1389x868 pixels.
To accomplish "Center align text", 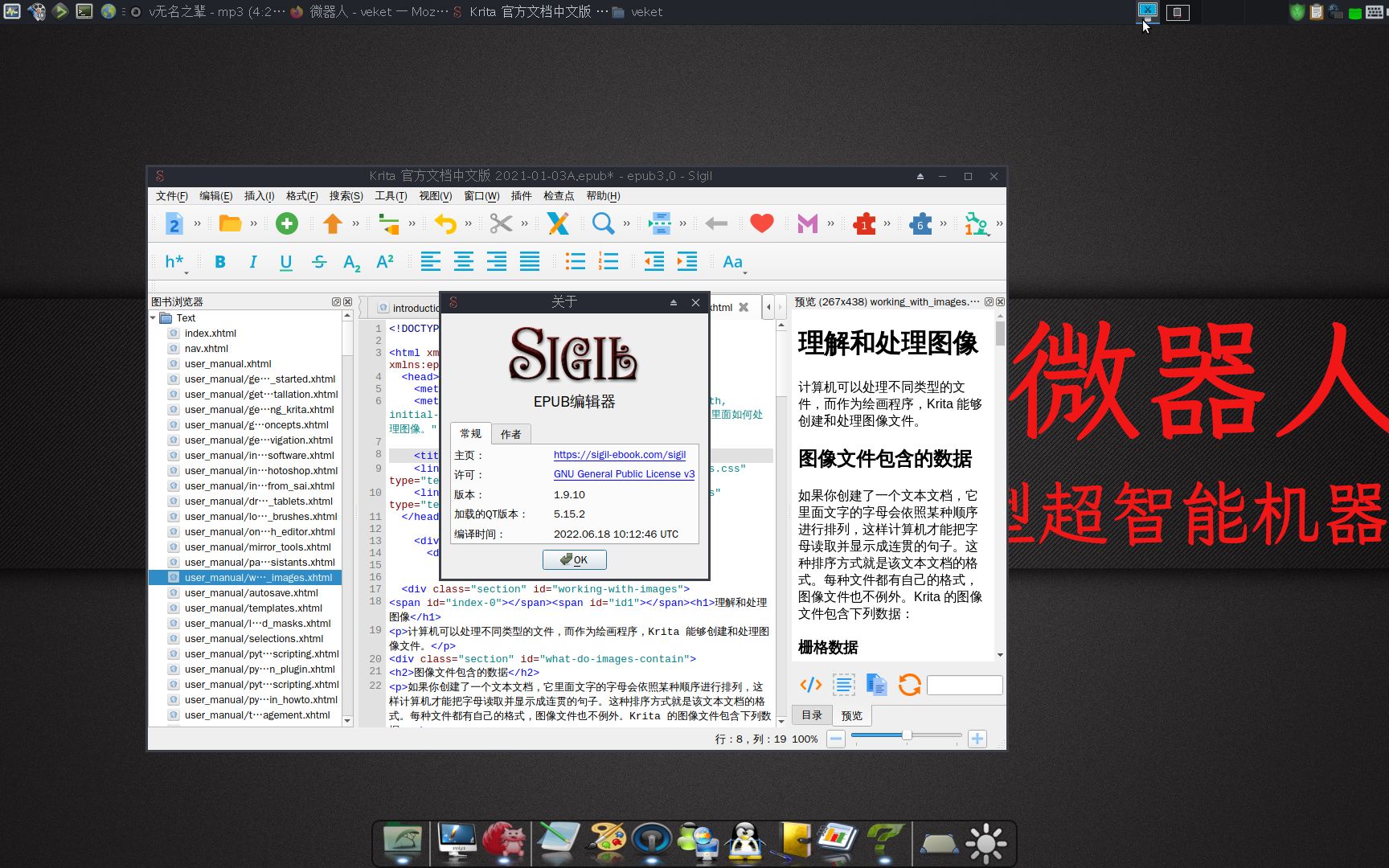I will click(464, 261).
